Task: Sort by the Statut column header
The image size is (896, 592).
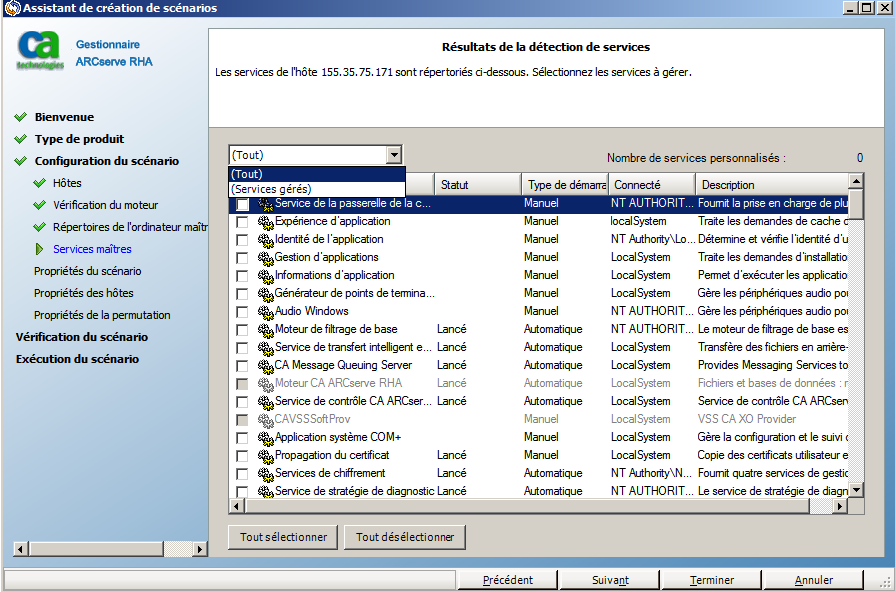Action: click(x=477, y=185)
